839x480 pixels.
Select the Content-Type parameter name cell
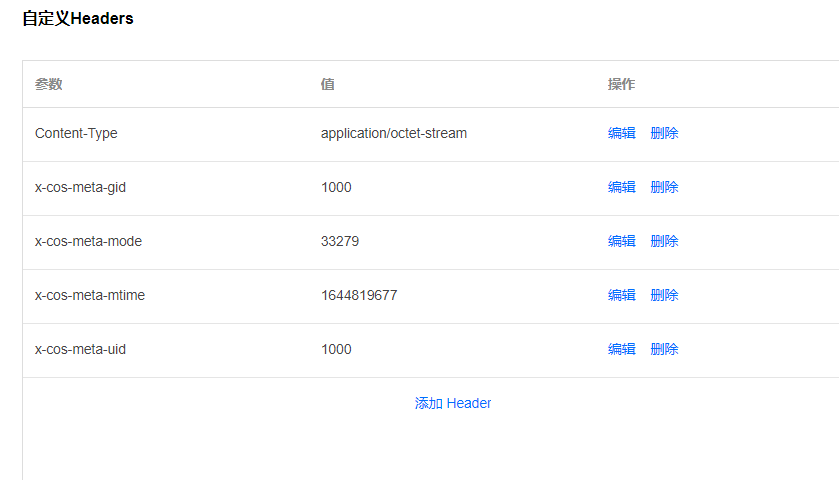pyautogui.click(x=76, y=133)
